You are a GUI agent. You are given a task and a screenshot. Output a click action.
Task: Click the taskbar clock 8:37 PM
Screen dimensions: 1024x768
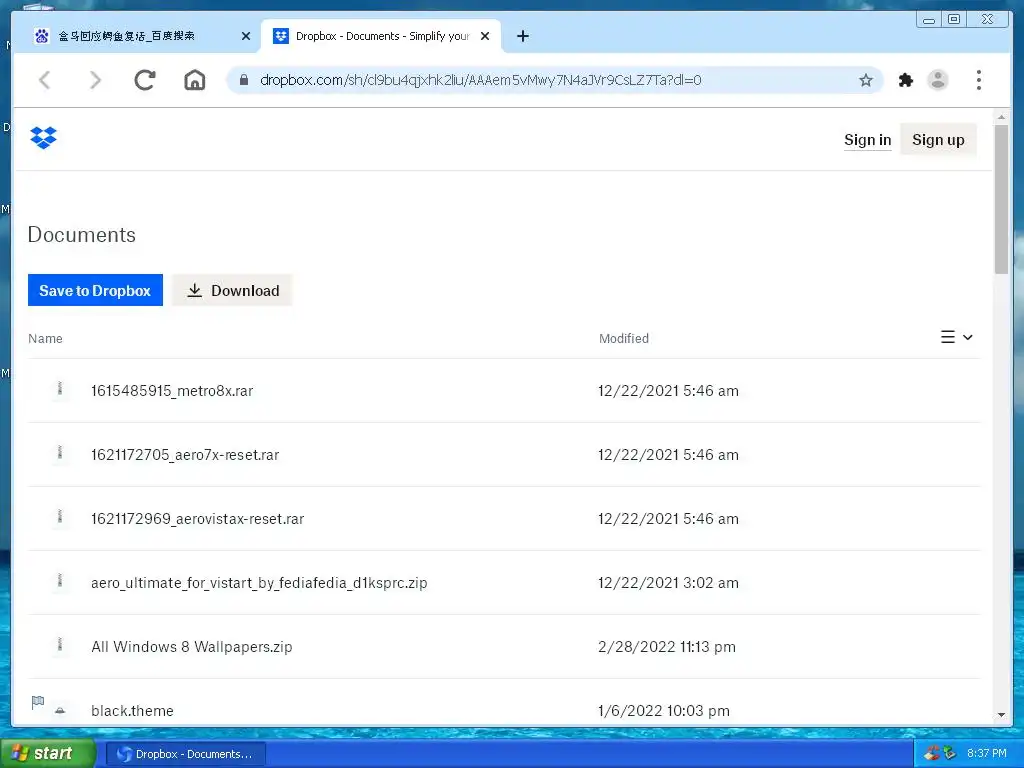tap(987, 754)
